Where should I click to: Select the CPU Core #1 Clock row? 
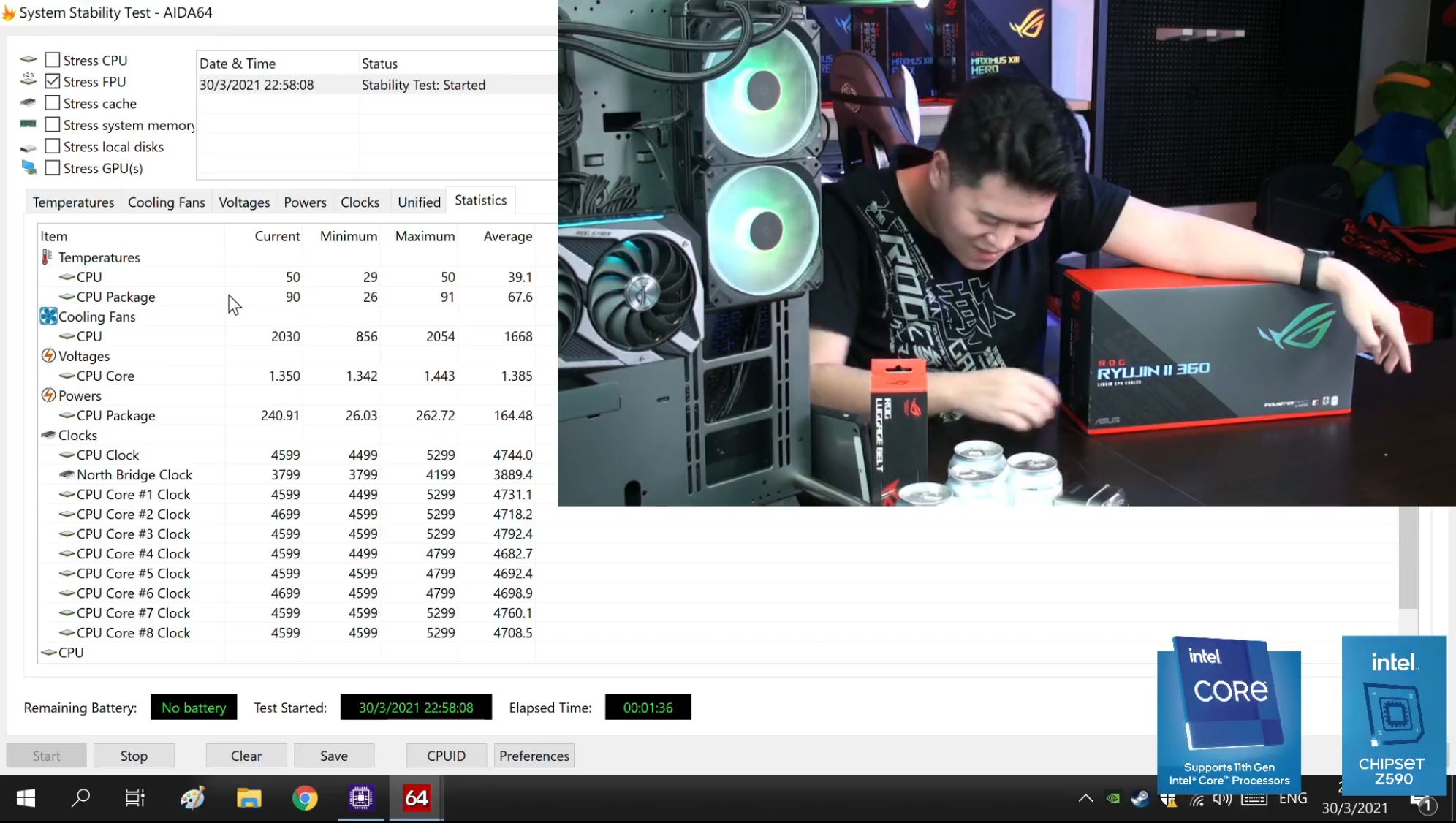point(287,494)
